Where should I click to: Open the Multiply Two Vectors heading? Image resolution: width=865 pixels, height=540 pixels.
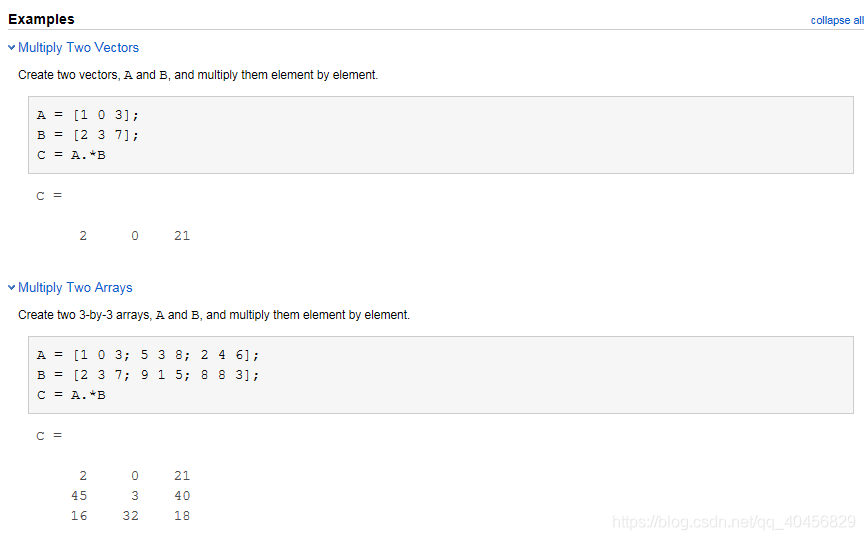tap(78, 47)
